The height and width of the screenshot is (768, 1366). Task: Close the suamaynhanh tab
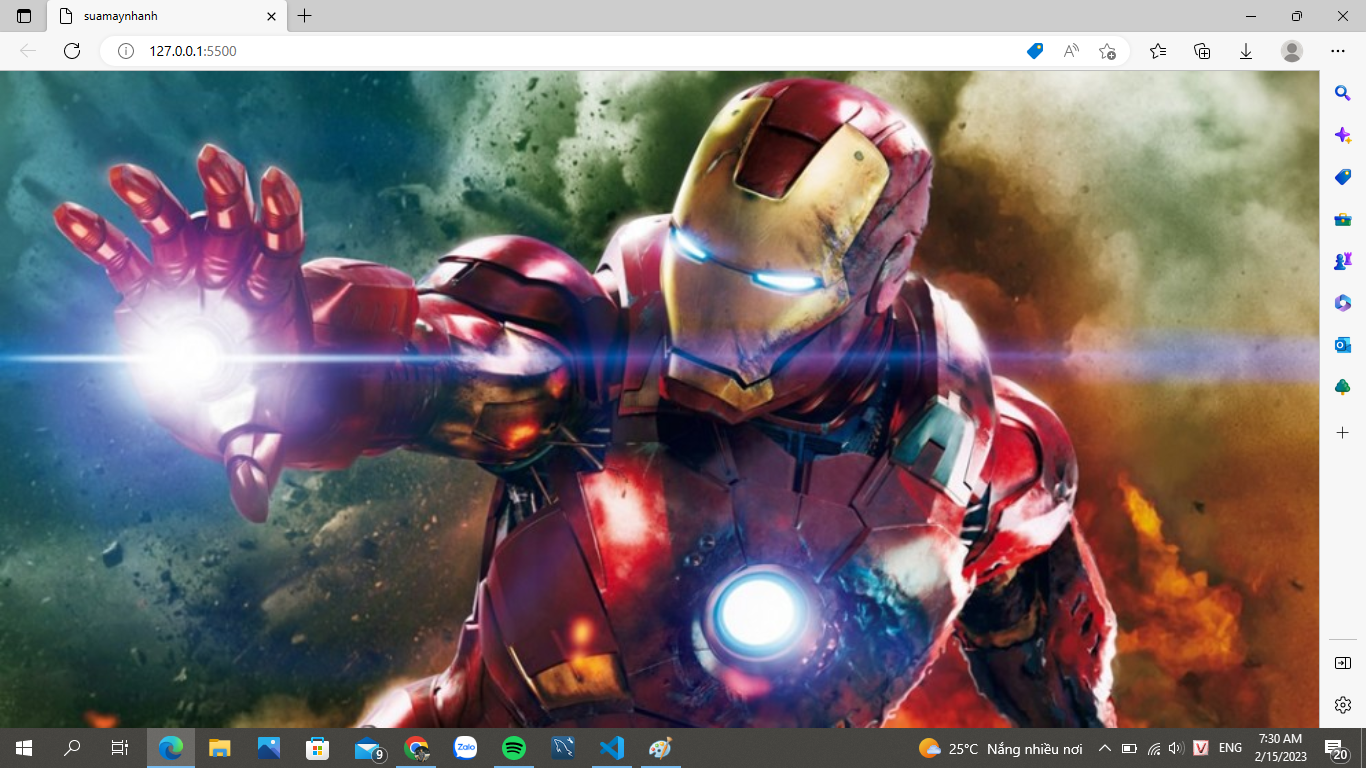(271, 16)
